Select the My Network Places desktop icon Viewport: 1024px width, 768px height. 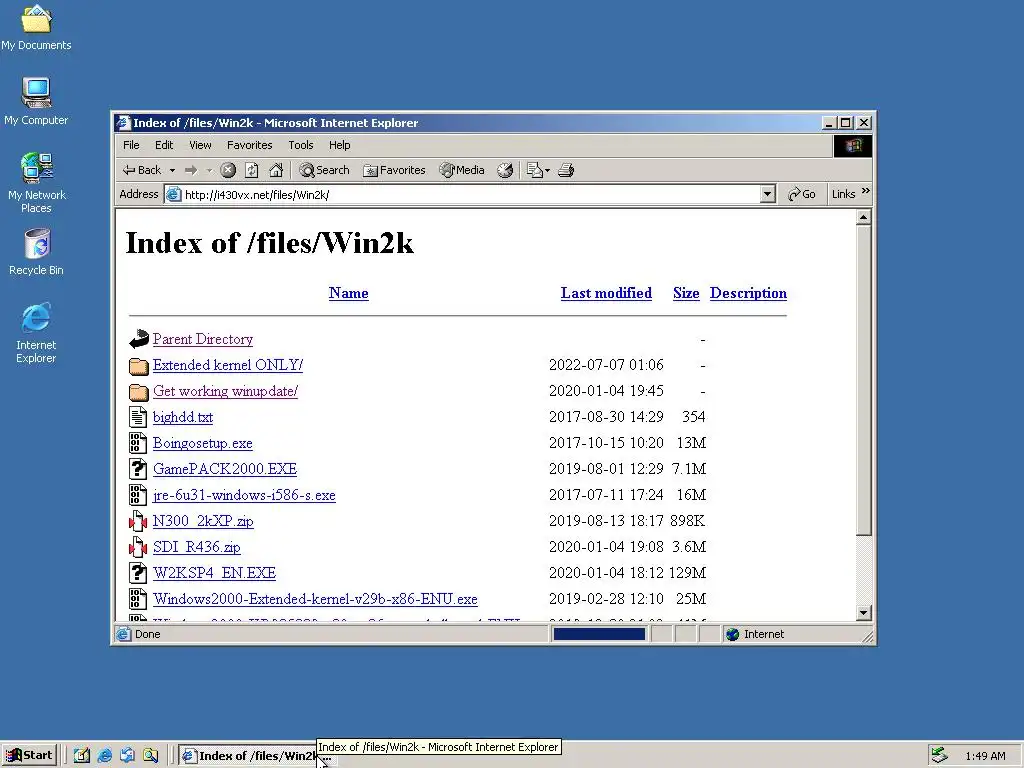(x=37, y=183)
